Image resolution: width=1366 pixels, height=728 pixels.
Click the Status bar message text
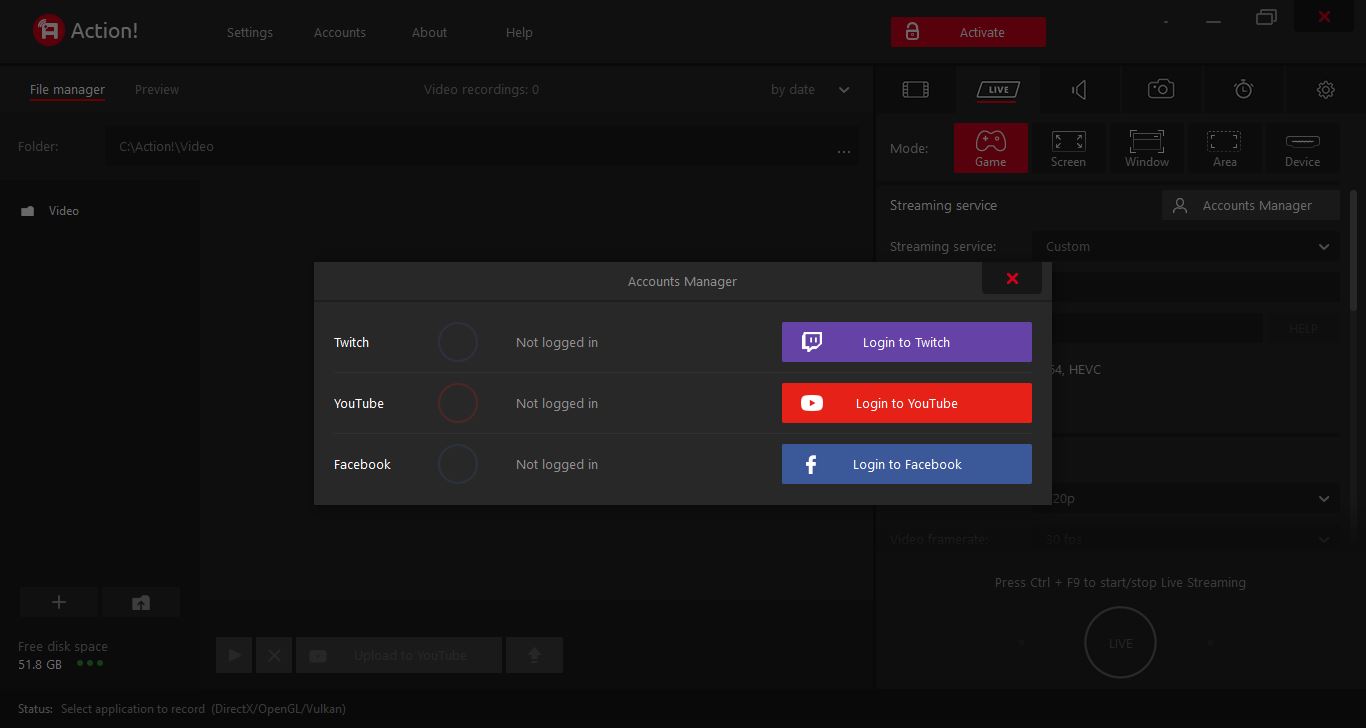tap(203, 708)
